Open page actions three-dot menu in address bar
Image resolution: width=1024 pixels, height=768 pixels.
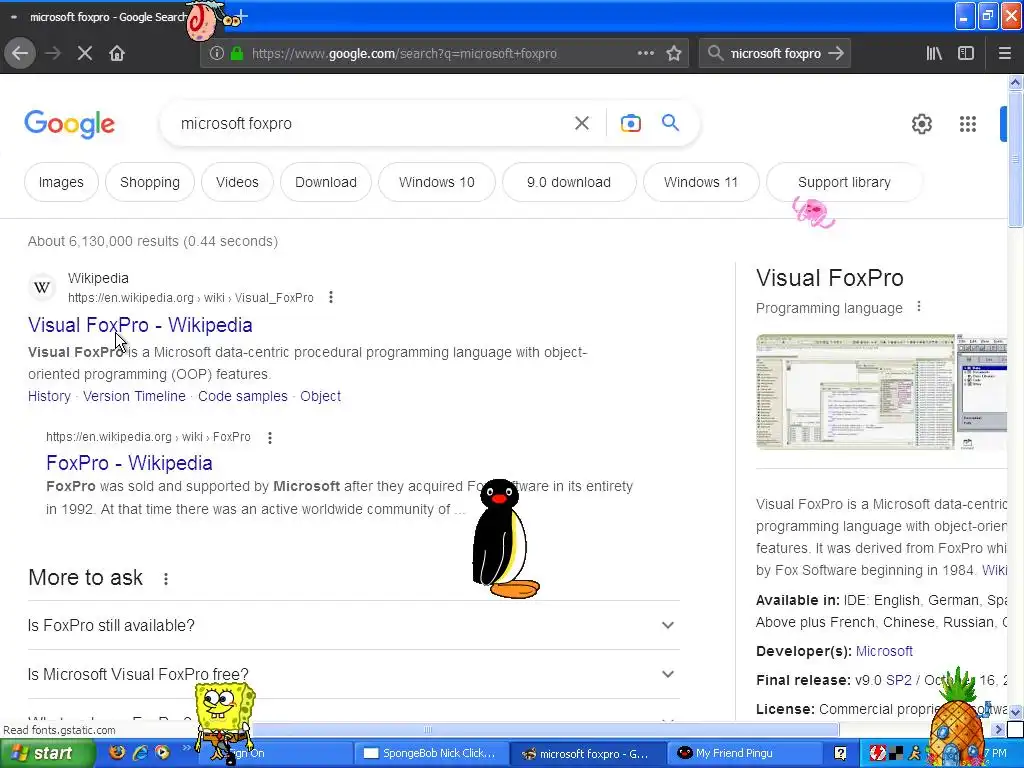tap(645, 53)
